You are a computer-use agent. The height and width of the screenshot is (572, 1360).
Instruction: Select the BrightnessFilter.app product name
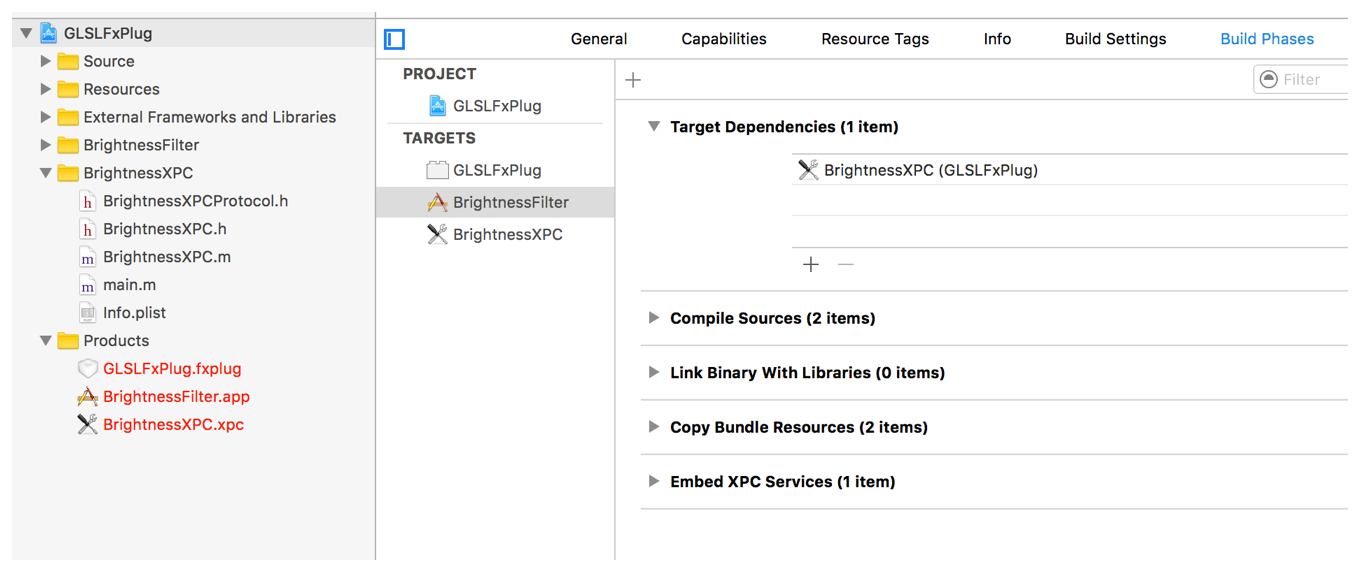176,397
